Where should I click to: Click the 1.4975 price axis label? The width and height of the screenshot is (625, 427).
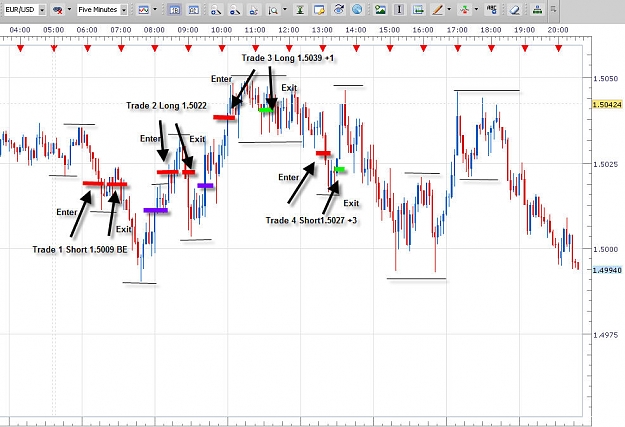(x=605, y=335)
